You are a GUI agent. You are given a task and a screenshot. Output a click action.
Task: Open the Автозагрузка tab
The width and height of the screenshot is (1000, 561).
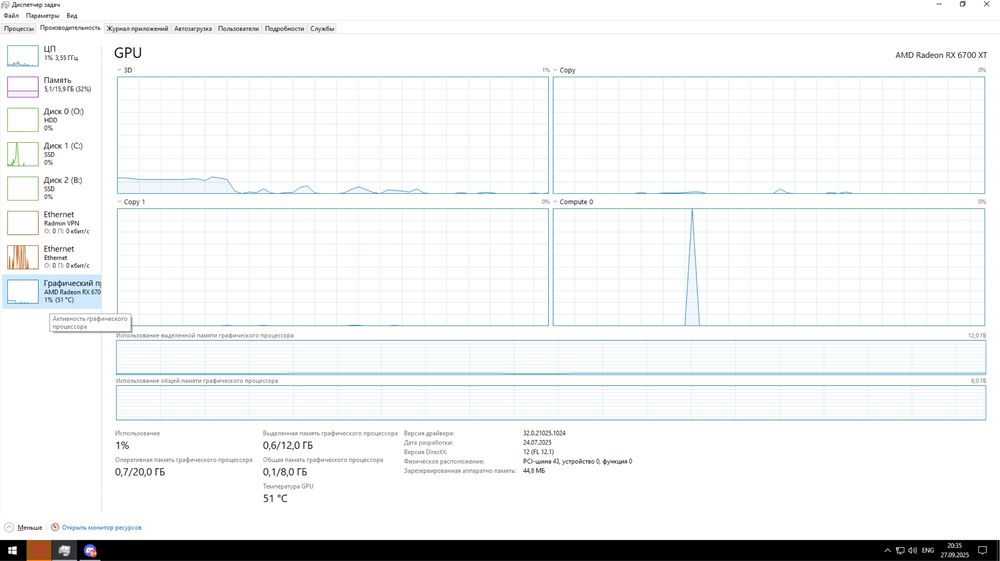193,29
